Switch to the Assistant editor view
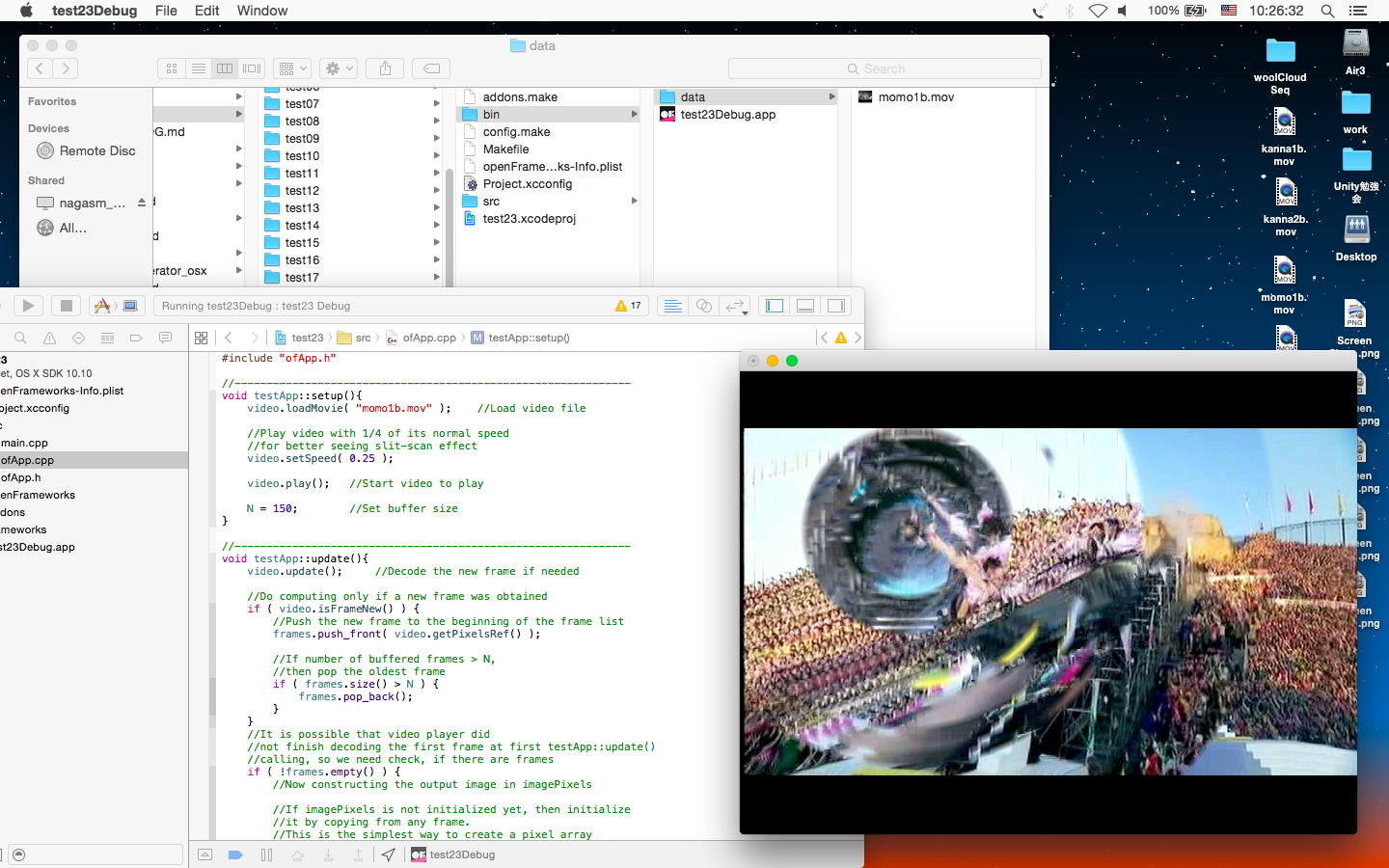The width and height of the screenshot is (1389, 868). click(704, 306)
